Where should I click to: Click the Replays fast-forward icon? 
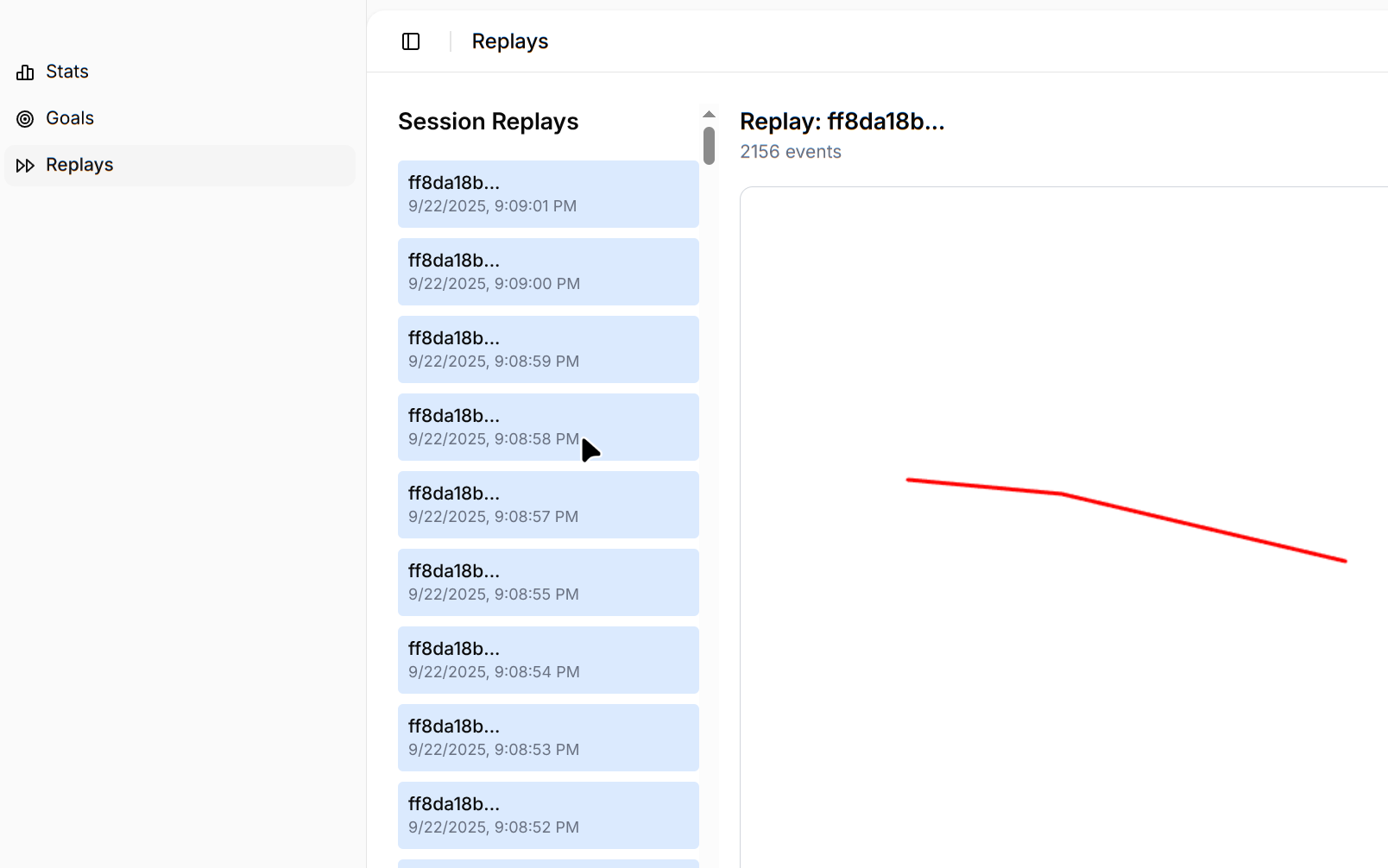25,166
